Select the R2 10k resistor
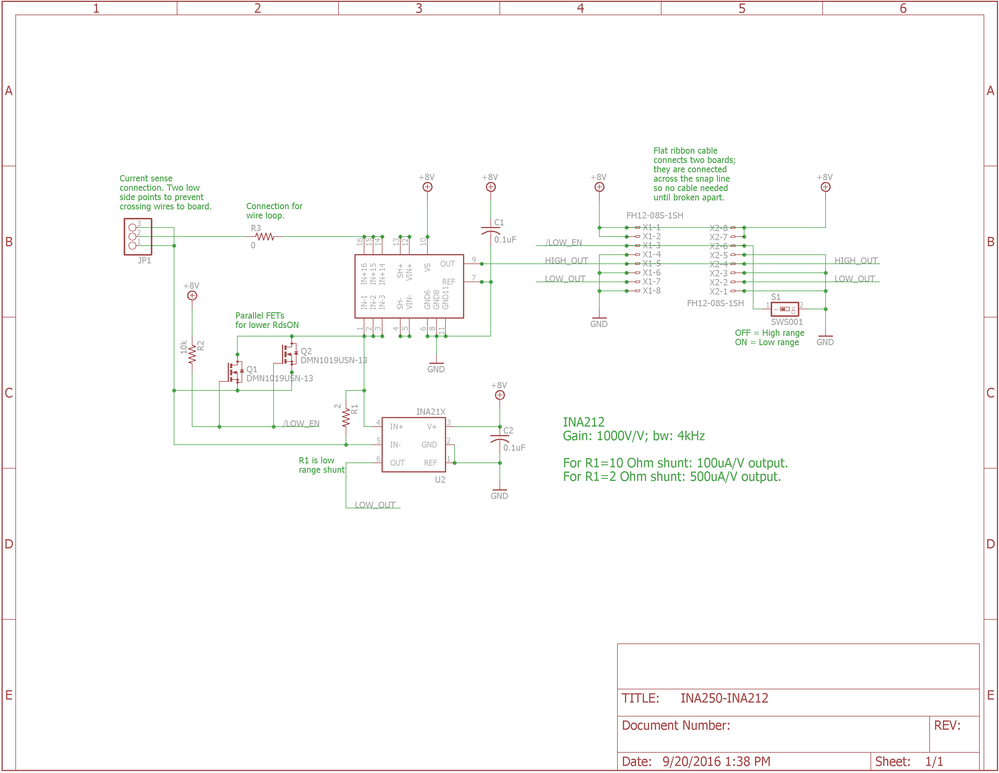Screen dimensions: 999x773 (x=192, y=354)
